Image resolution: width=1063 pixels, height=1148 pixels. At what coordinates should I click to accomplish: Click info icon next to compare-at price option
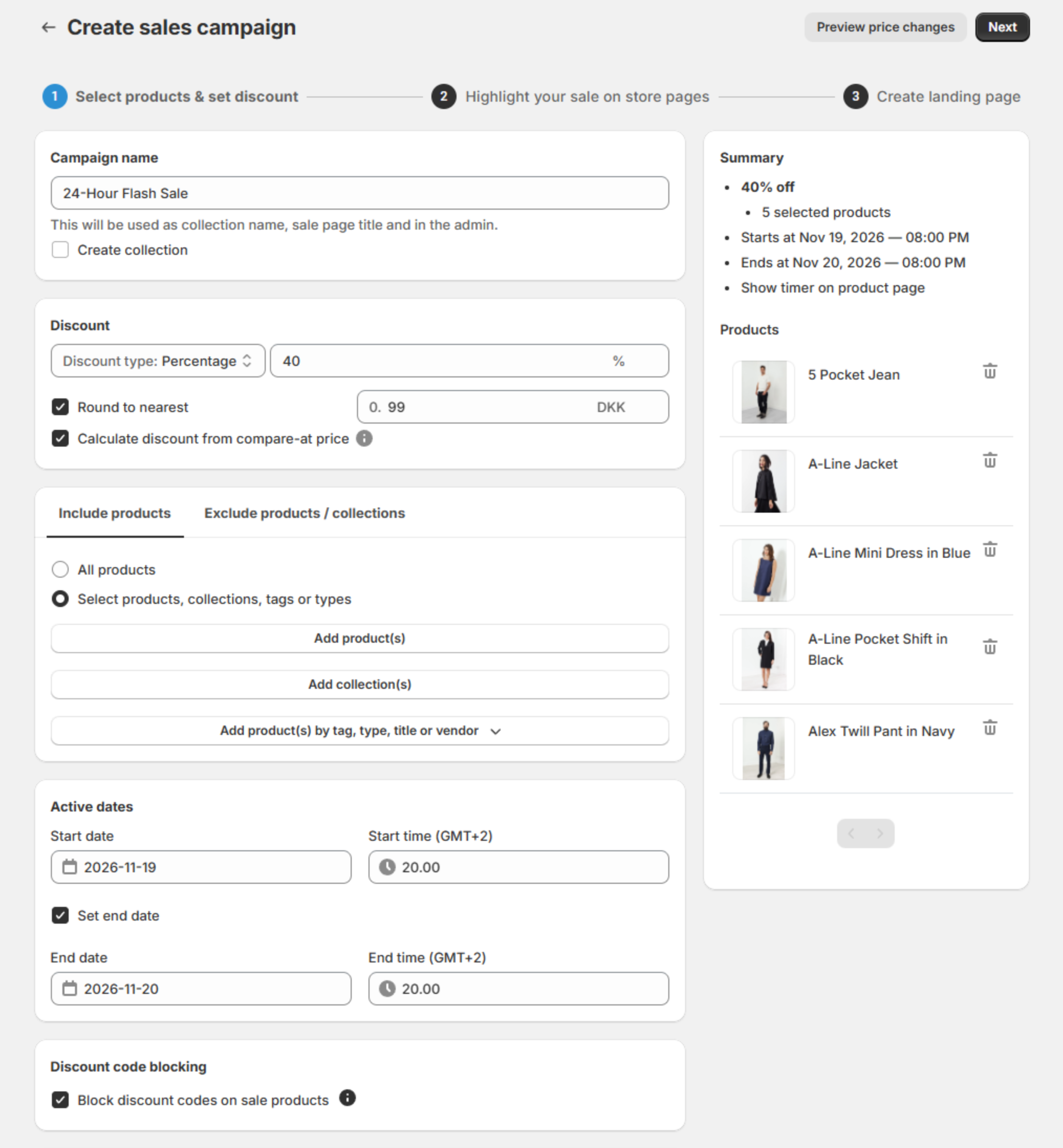pos(364,439)
